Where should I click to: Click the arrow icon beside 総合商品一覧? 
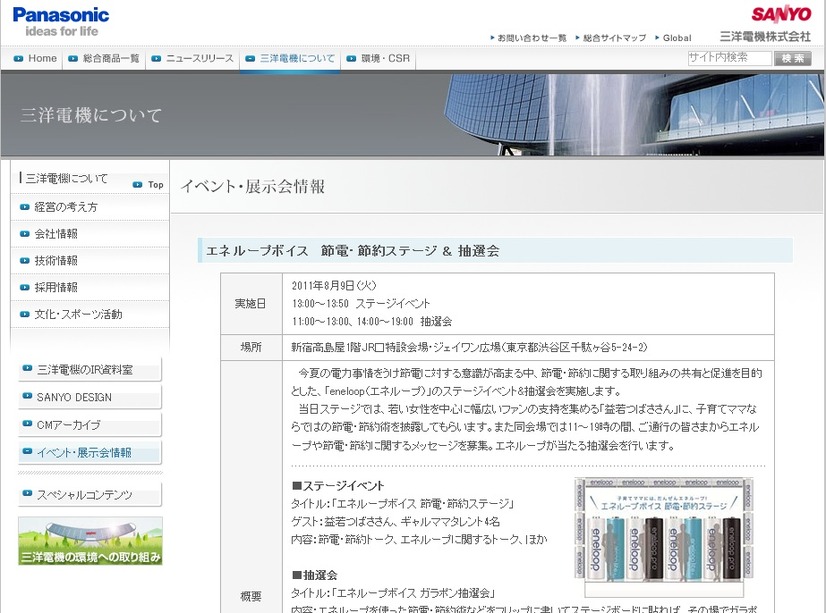pyautogui.click(x=73, y=58)
